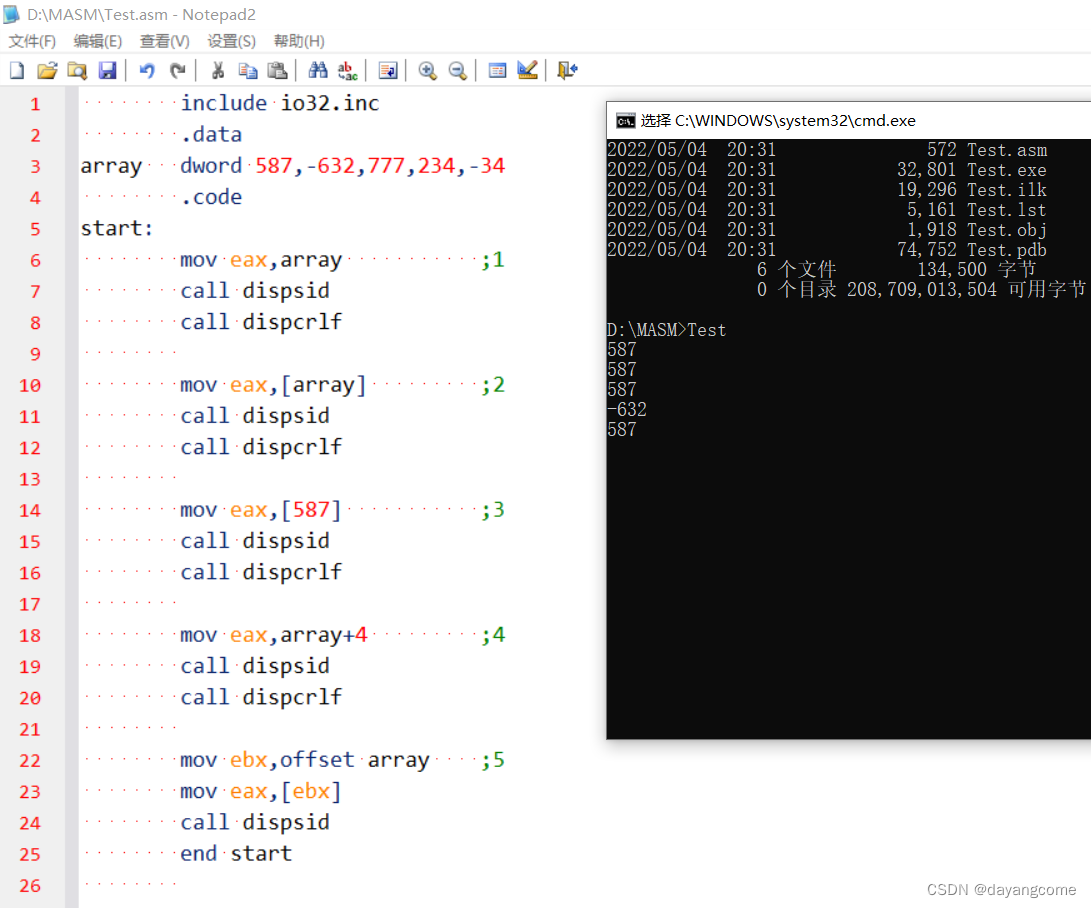
Task: Click the cmd.exe window title bar
Action: tap(848, 121)
